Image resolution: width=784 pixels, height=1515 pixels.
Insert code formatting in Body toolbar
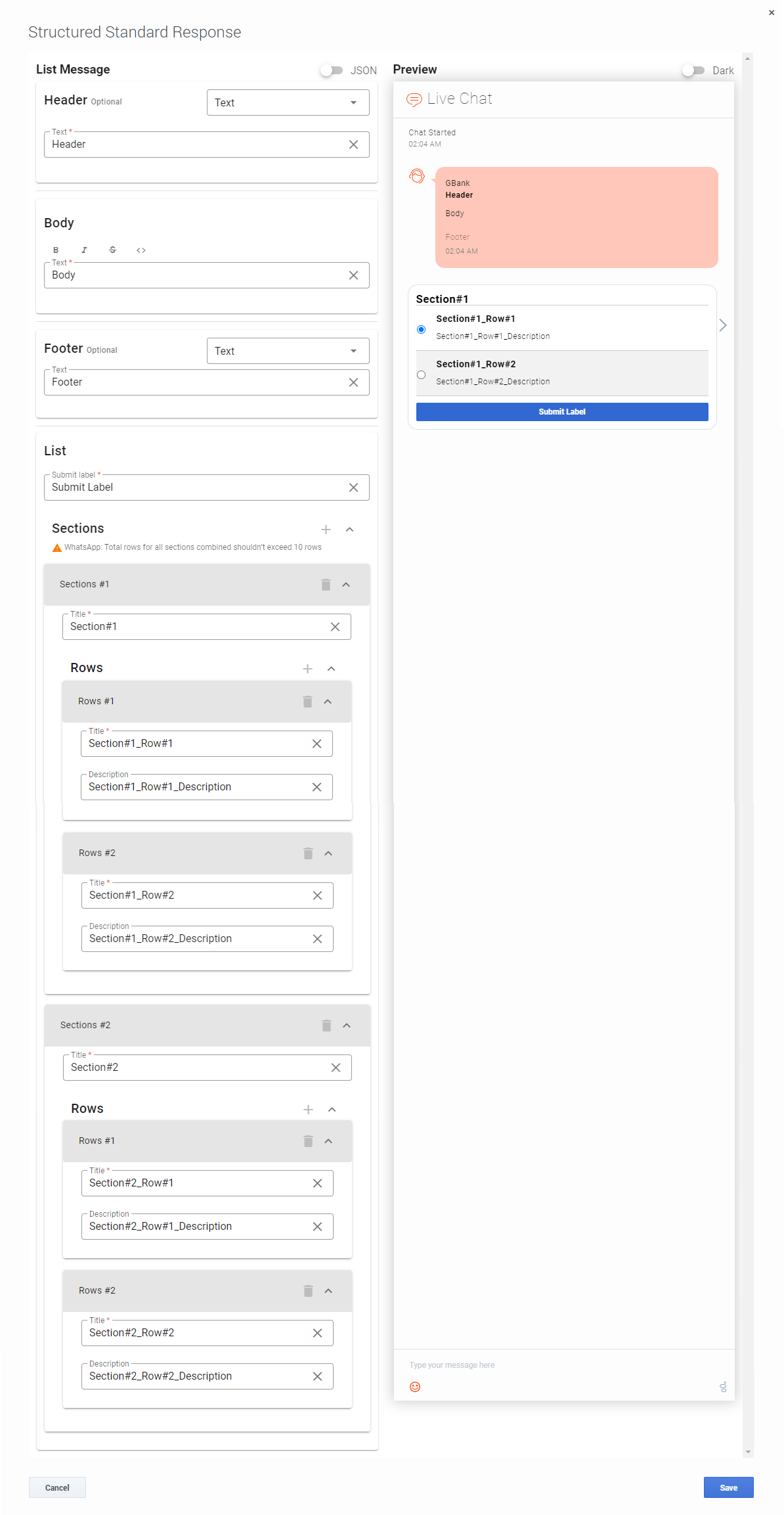(x=141, y=250)
